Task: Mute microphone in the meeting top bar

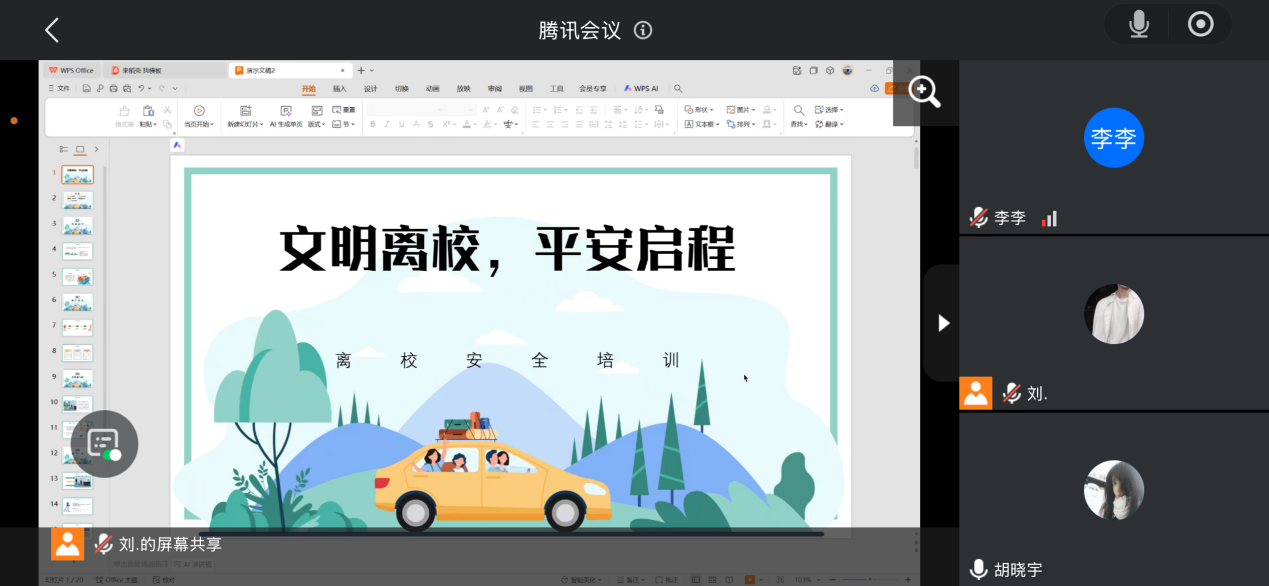Action: pos(1139,25)
